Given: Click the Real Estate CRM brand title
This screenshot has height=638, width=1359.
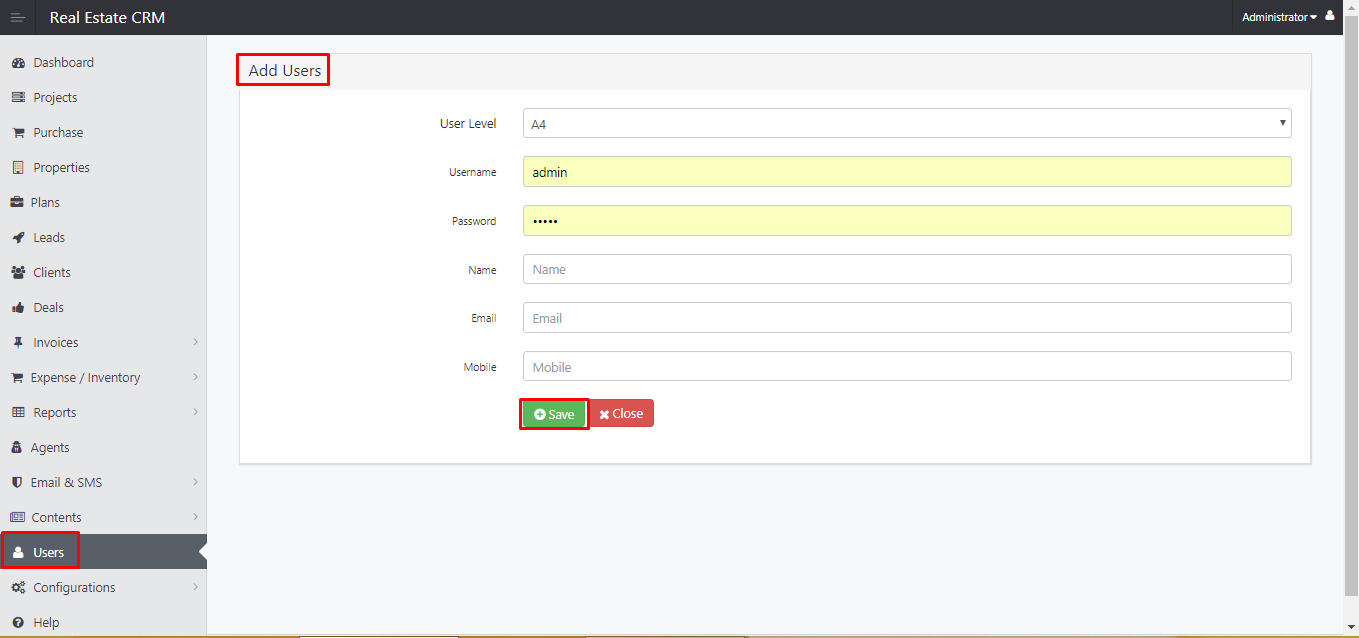Looking at the screenshot, I should pos(107,17).
